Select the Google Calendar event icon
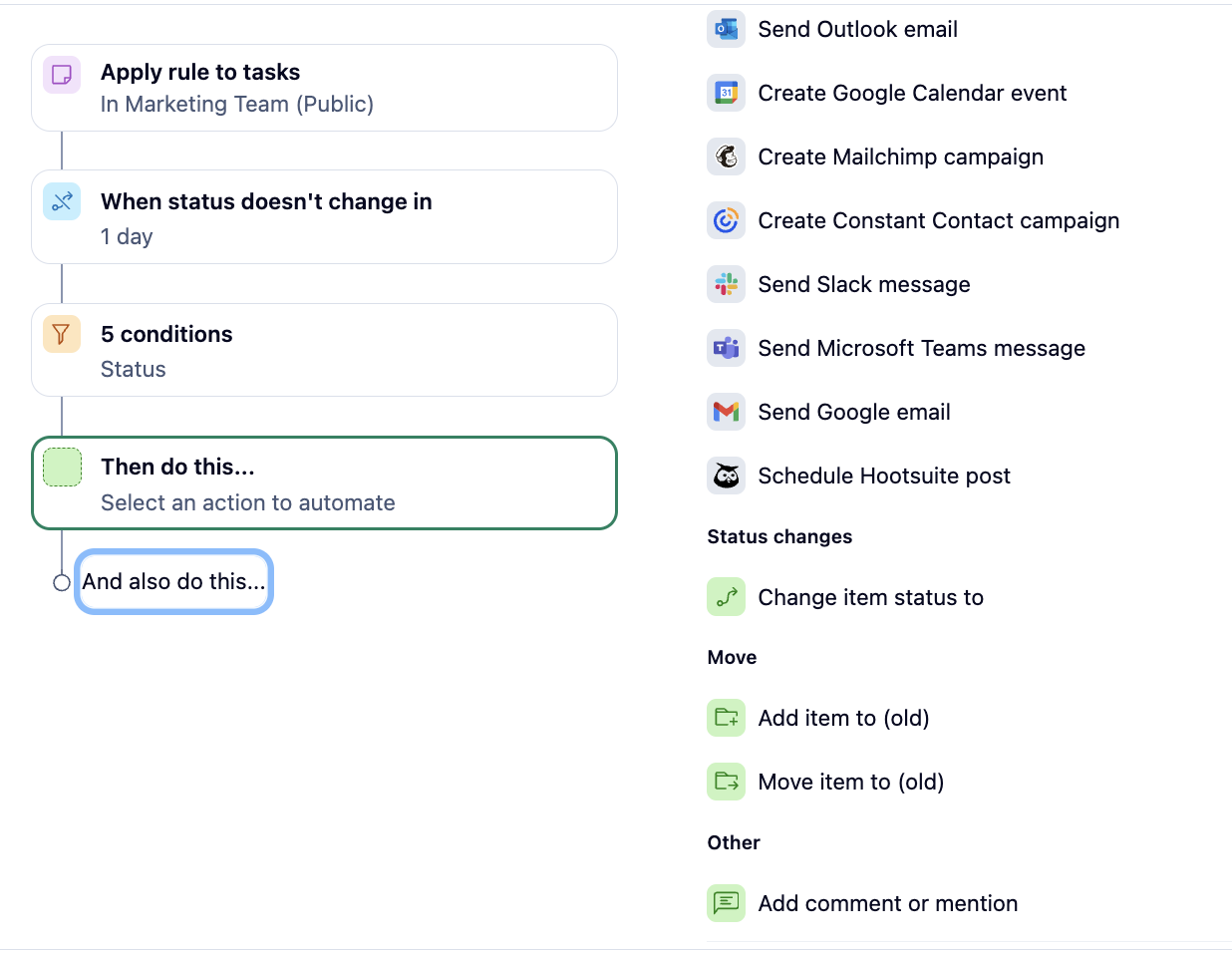The height and width of the screenshot is (955, 1232). 727,94
